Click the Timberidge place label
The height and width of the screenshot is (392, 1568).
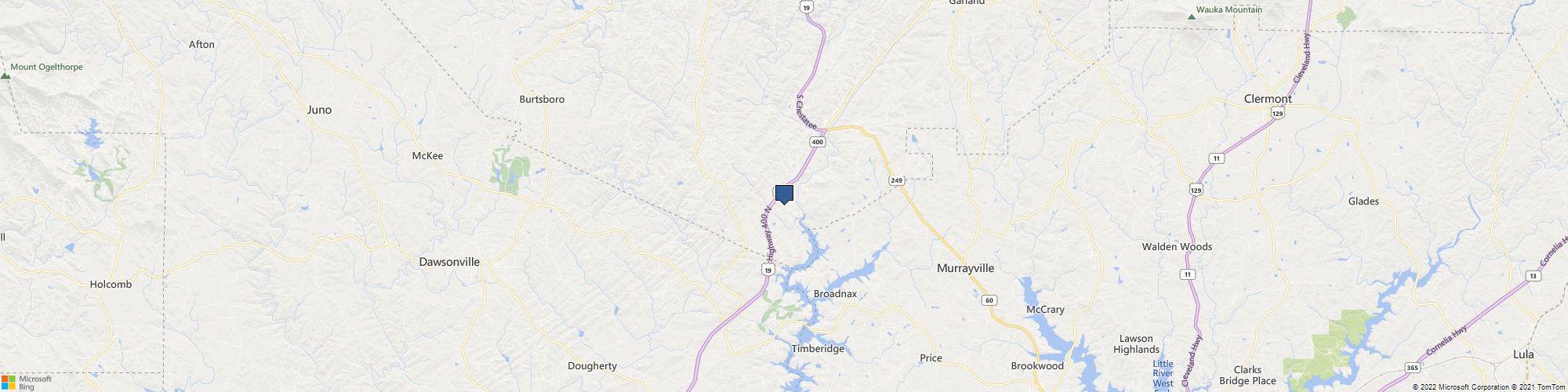[818, 348]
